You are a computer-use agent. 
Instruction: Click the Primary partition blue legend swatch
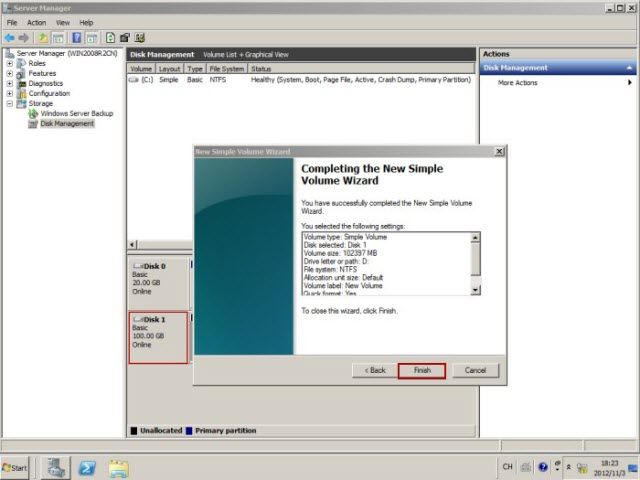(x=189, y=431)
